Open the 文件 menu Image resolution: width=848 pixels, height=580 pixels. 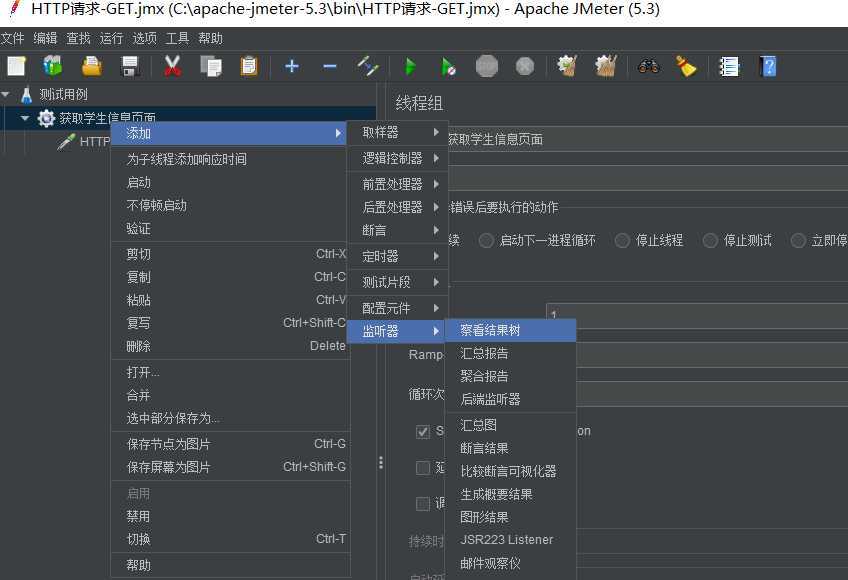(12, 38)
